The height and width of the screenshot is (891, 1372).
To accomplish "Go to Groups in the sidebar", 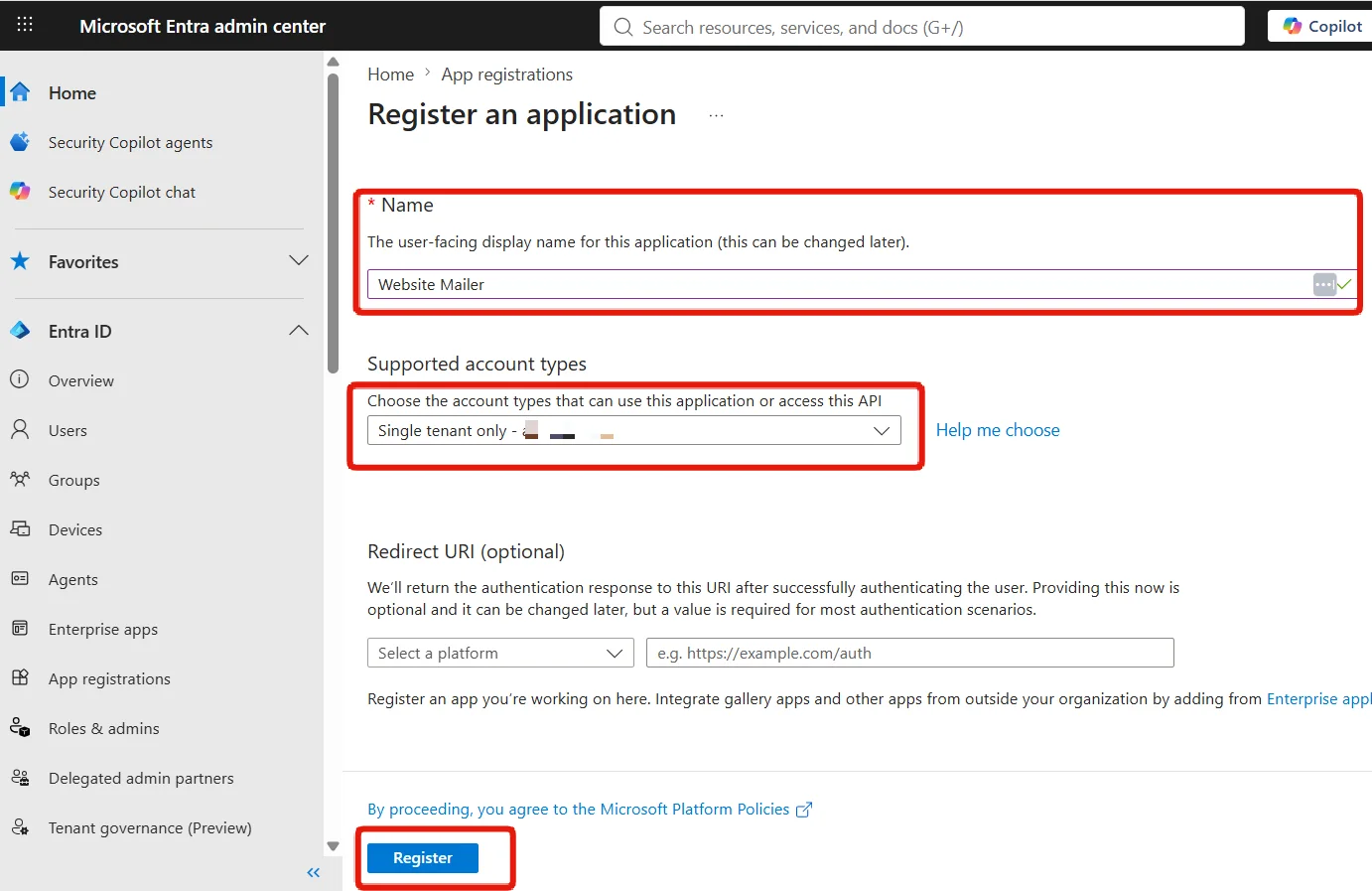I will (74, 480).
